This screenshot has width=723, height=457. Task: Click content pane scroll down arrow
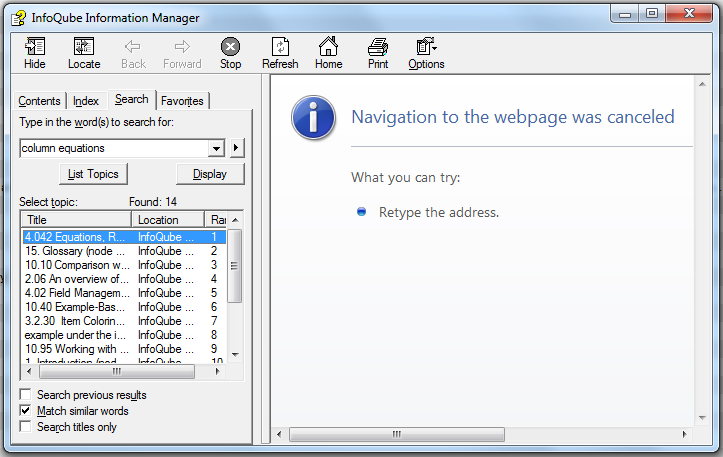(x=702, y=418)
